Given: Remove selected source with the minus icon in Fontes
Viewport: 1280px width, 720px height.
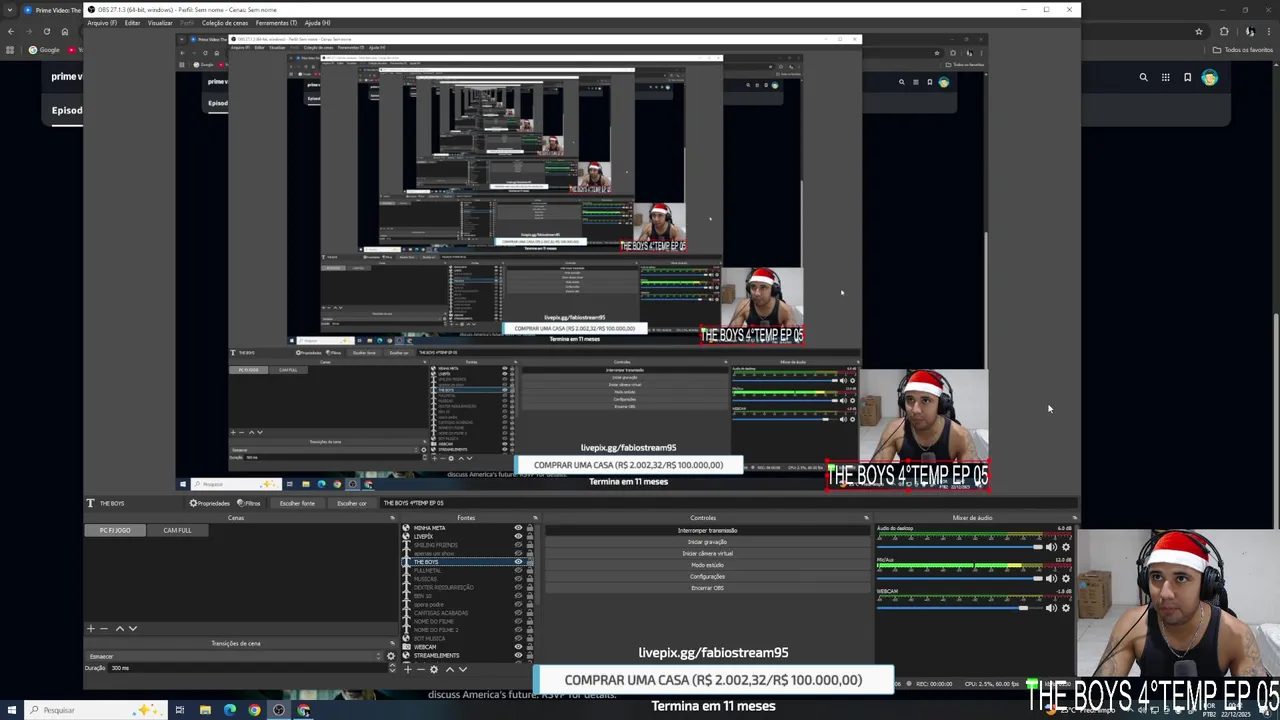Looking at the screenshot, I should coord(420,669).
